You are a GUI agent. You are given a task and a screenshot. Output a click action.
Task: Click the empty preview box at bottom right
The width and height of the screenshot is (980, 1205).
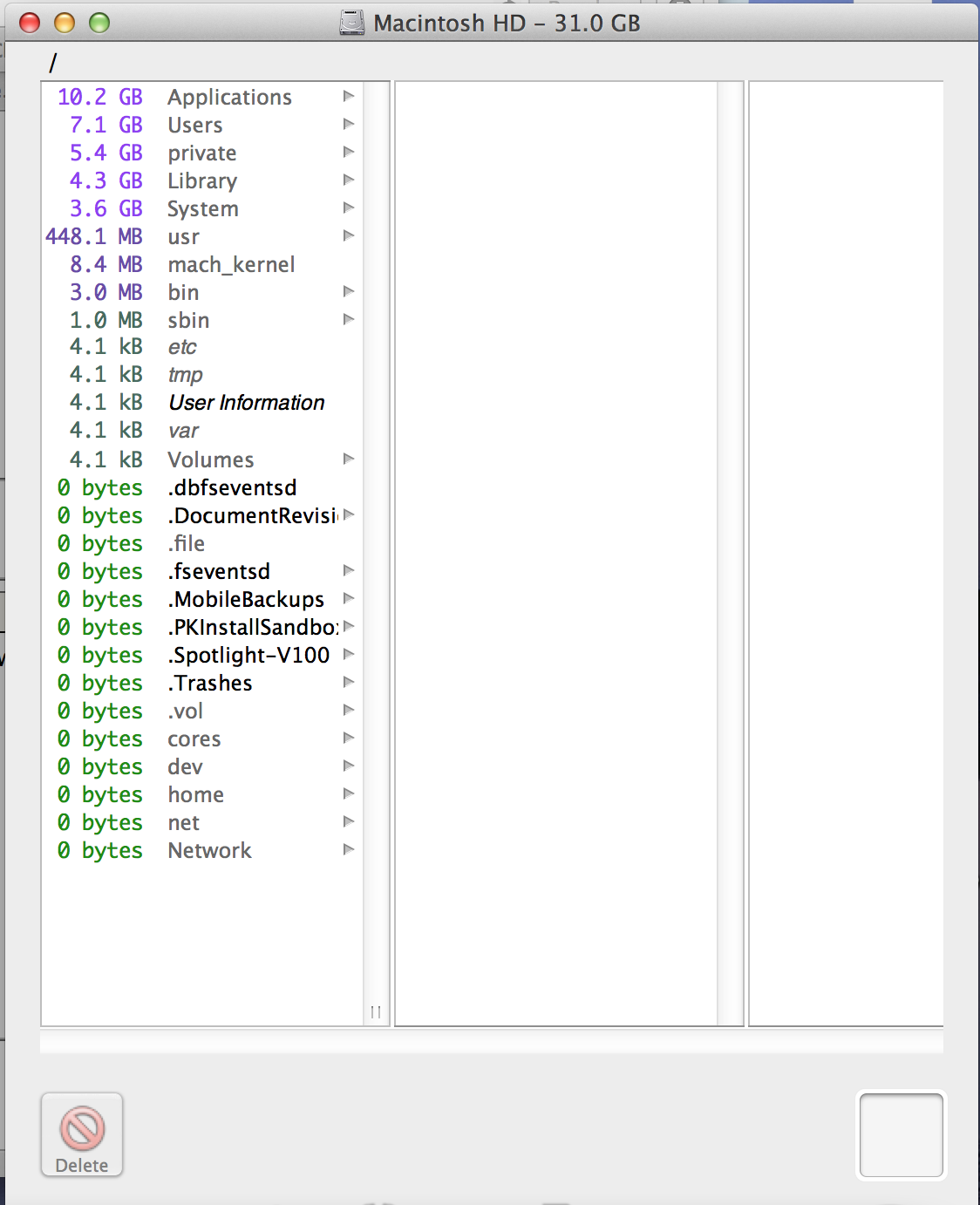(x=902, y=1135)
